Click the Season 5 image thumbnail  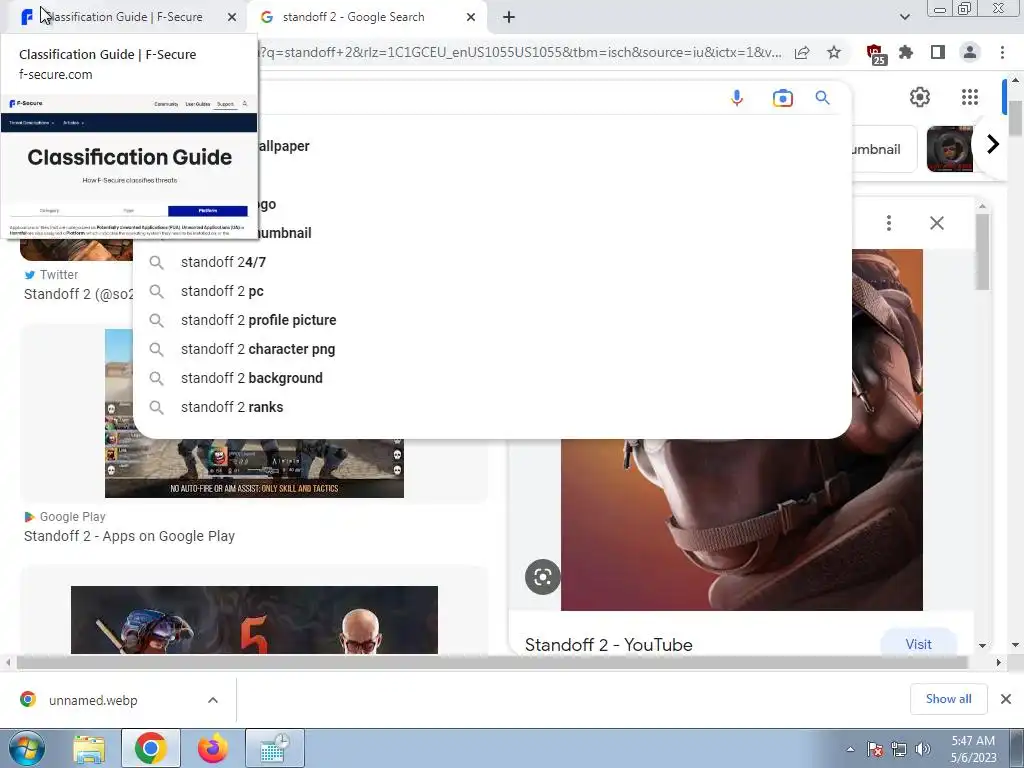[x=254, y=620]
